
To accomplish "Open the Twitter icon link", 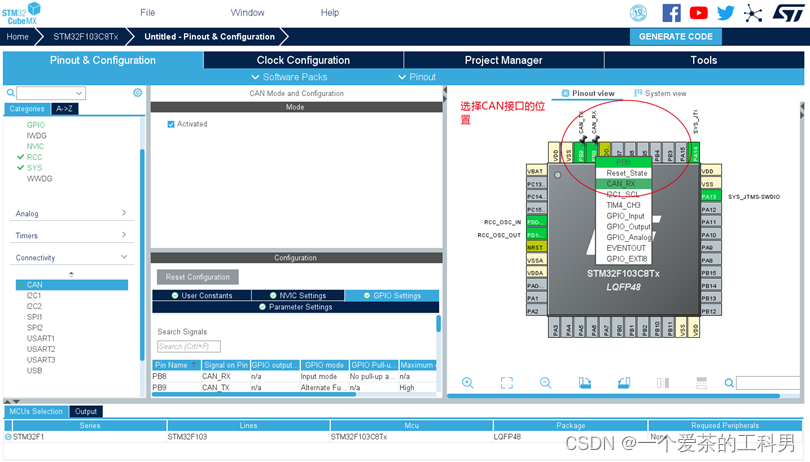I will 726,13.
